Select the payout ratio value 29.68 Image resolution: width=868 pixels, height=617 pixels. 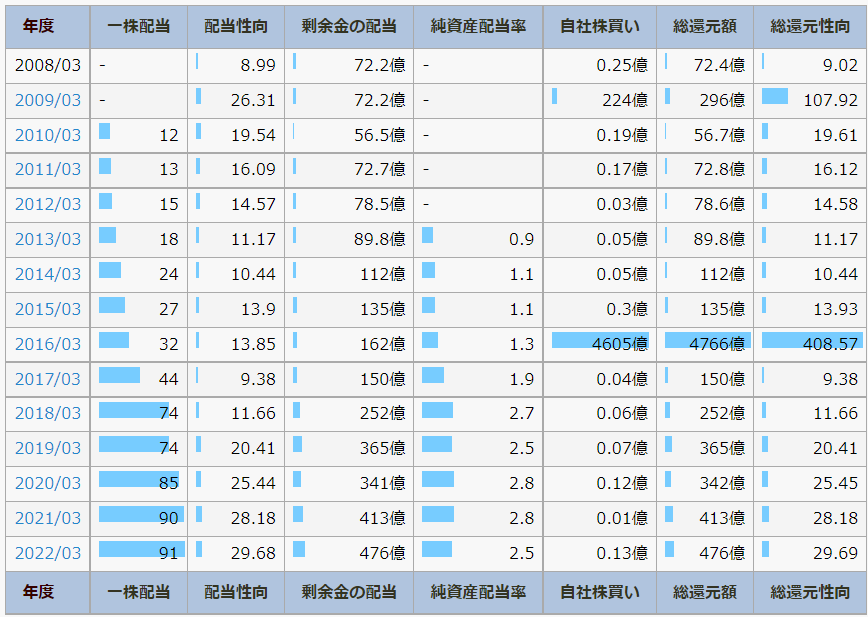253,553
